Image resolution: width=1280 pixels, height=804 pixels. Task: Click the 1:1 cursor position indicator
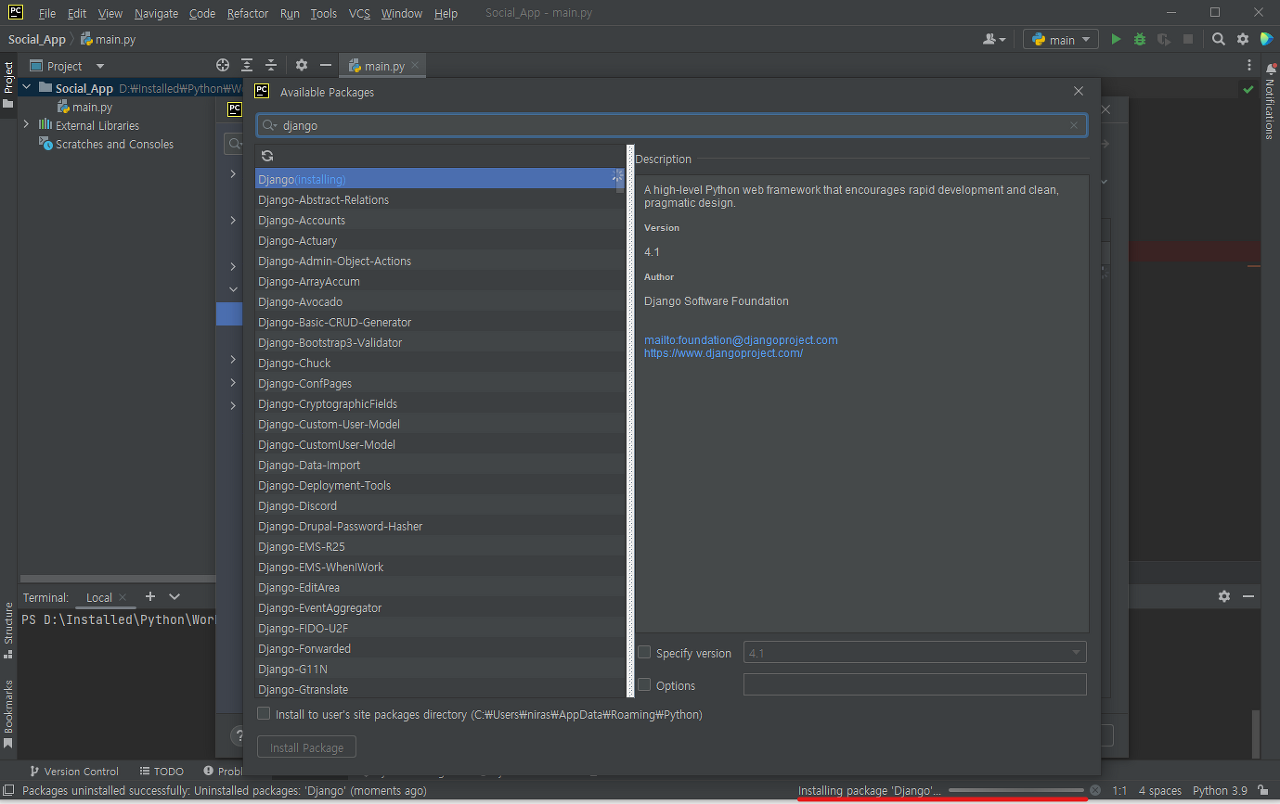tap(1120, 790)
